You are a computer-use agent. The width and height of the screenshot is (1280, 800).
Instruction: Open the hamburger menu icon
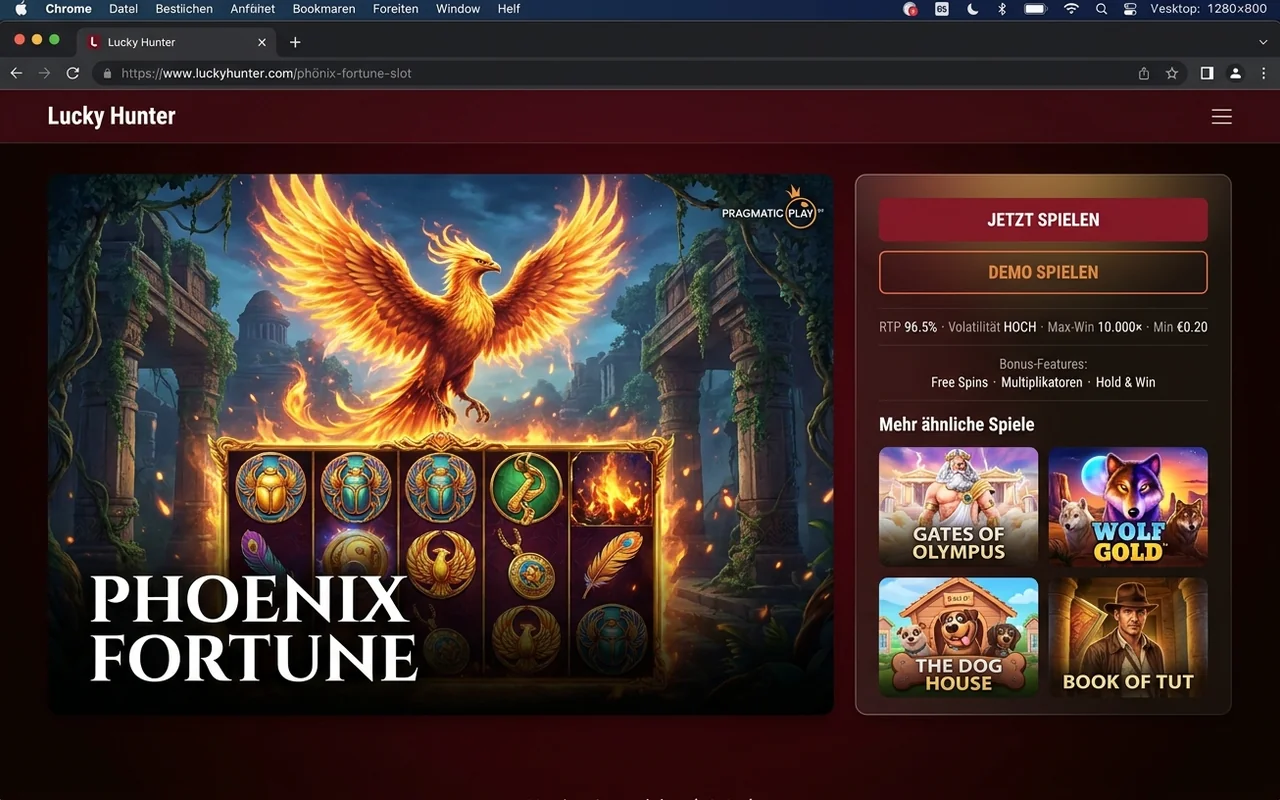point(1221,116)
